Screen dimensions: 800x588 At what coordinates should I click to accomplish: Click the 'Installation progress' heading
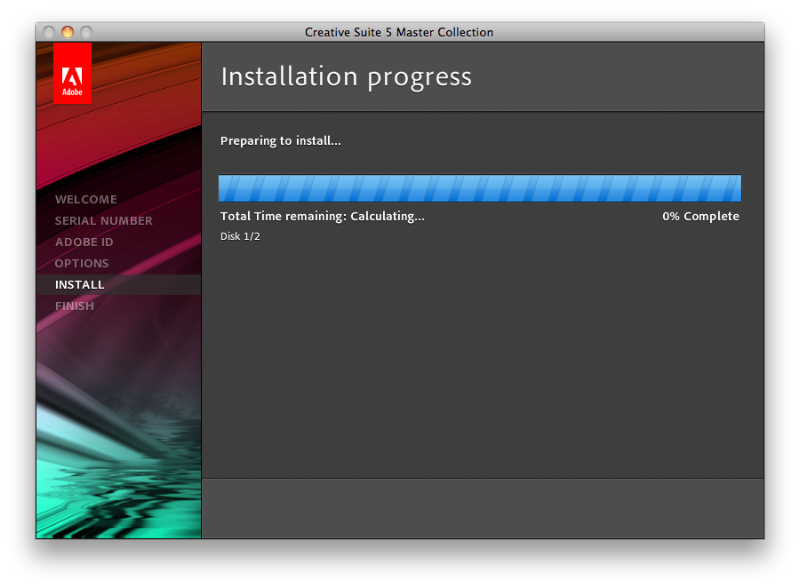click(x=346, y=77)
